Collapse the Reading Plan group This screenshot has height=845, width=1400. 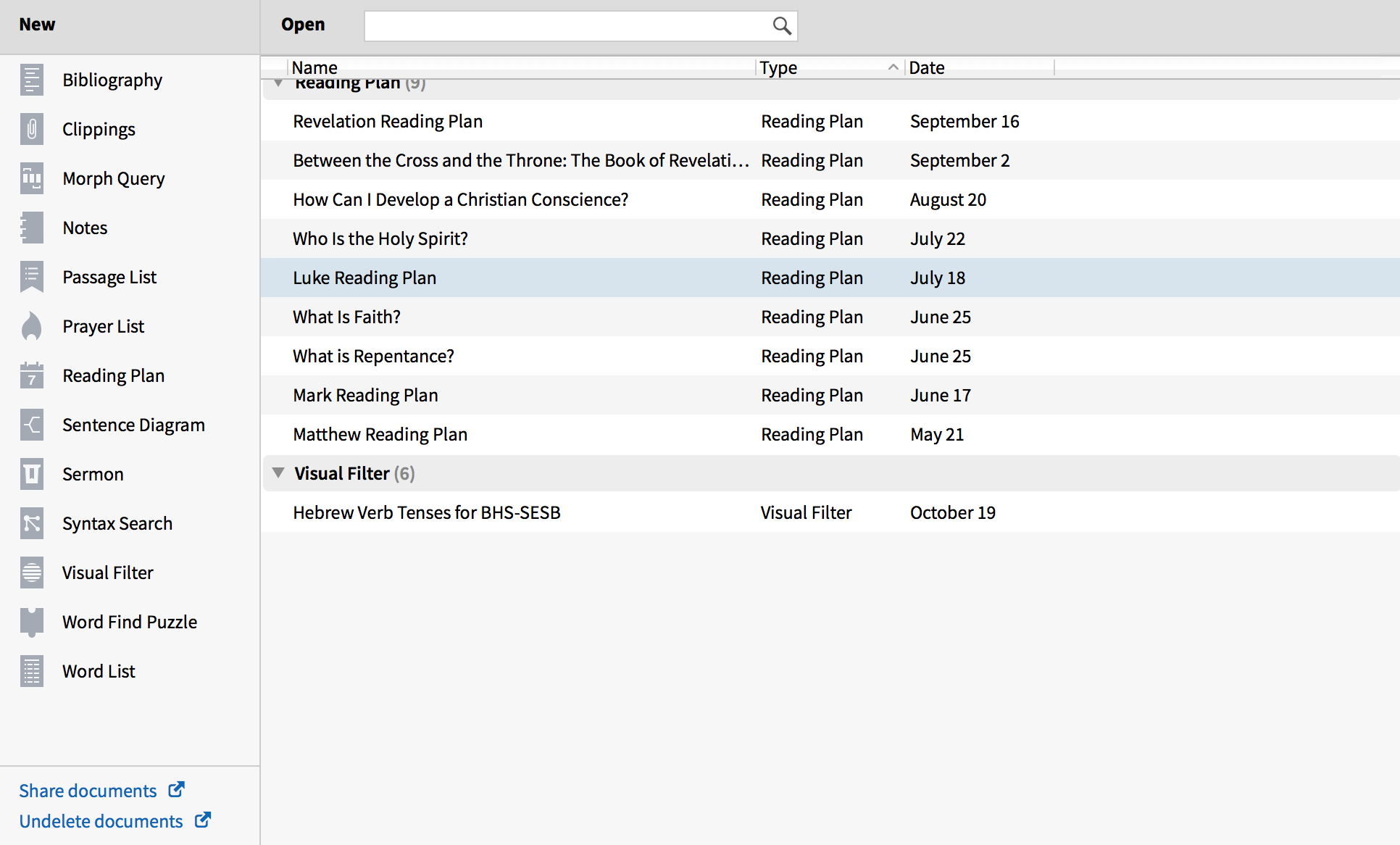[279, 82]
